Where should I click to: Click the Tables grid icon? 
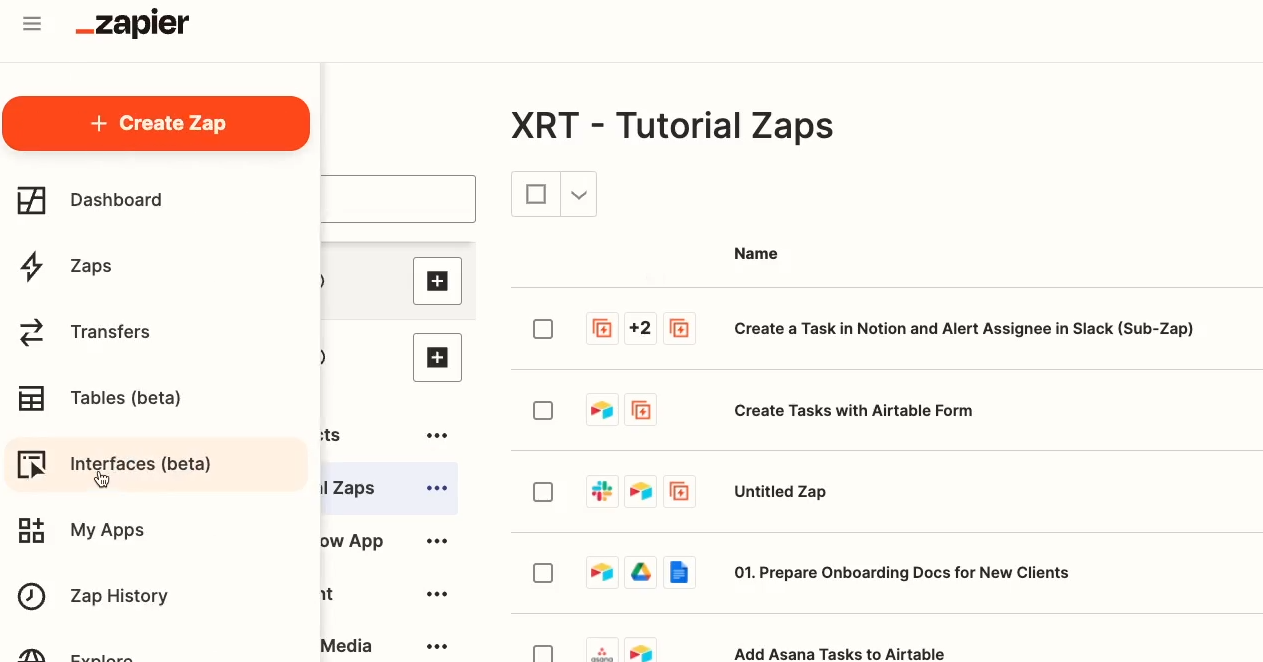(x=32, y=398)
